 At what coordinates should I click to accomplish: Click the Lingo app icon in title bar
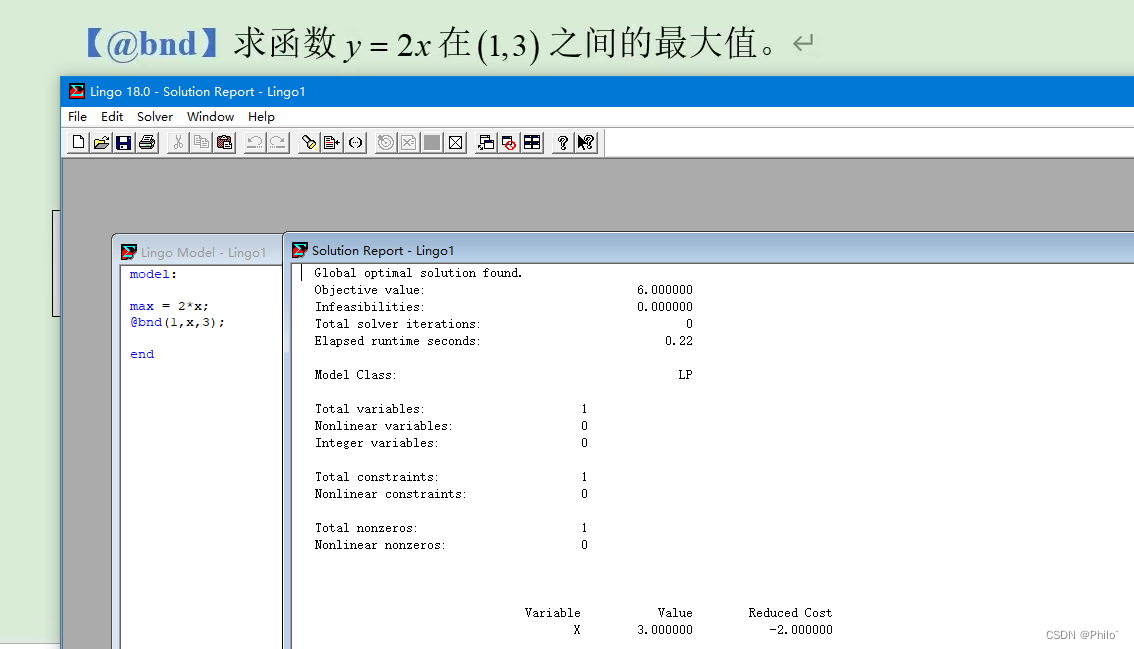pyautogui.click(x=77, y=91)
